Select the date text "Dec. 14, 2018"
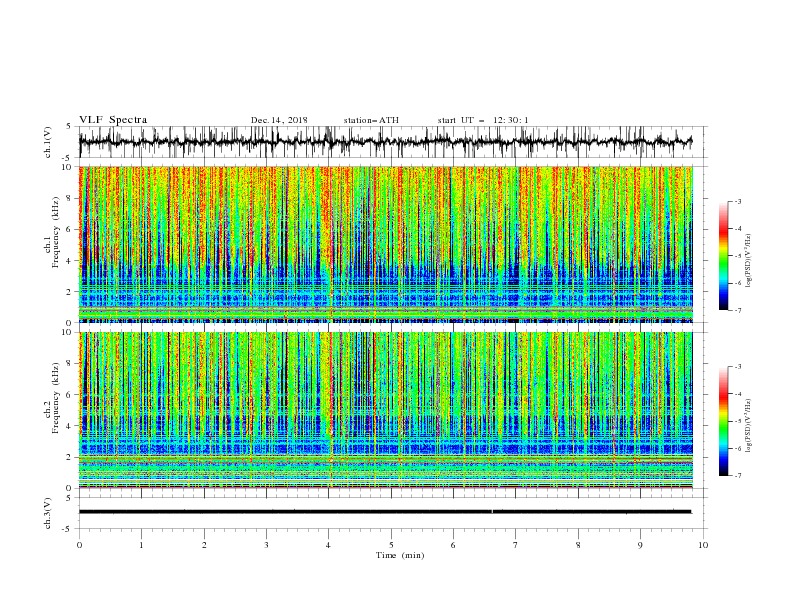The height and width of the screenshot is (612, 792). point(279,120)
